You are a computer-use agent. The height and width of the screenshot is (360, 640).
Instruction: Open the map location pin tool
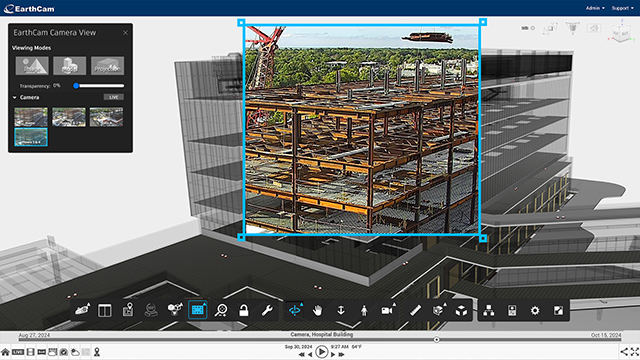point(128,311)
